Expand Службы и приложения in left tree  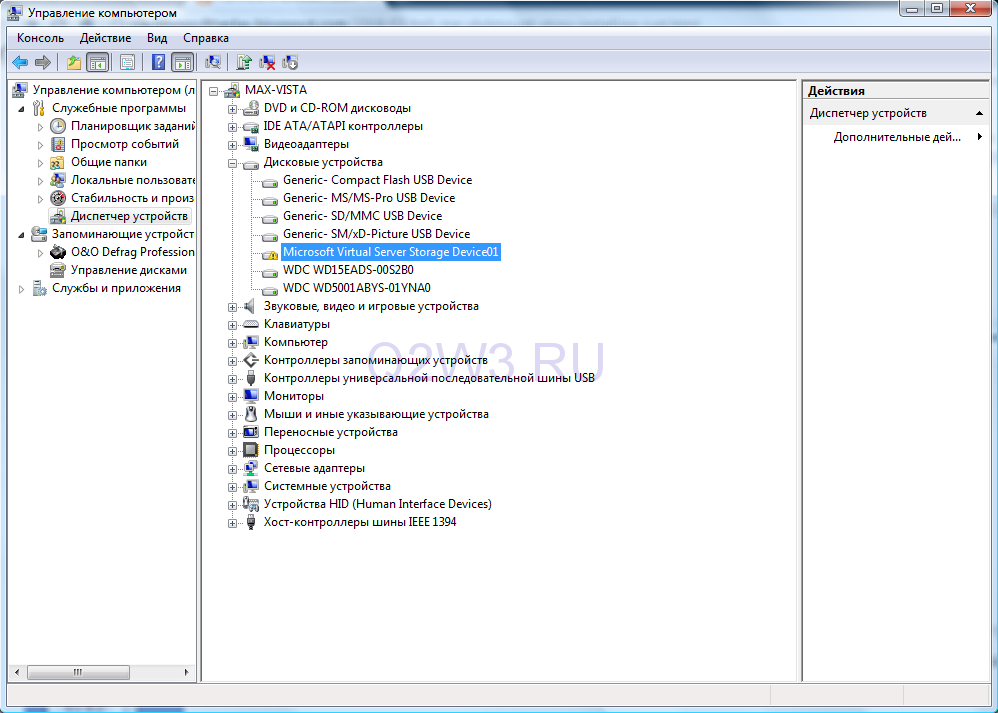[x=22, y=289]
